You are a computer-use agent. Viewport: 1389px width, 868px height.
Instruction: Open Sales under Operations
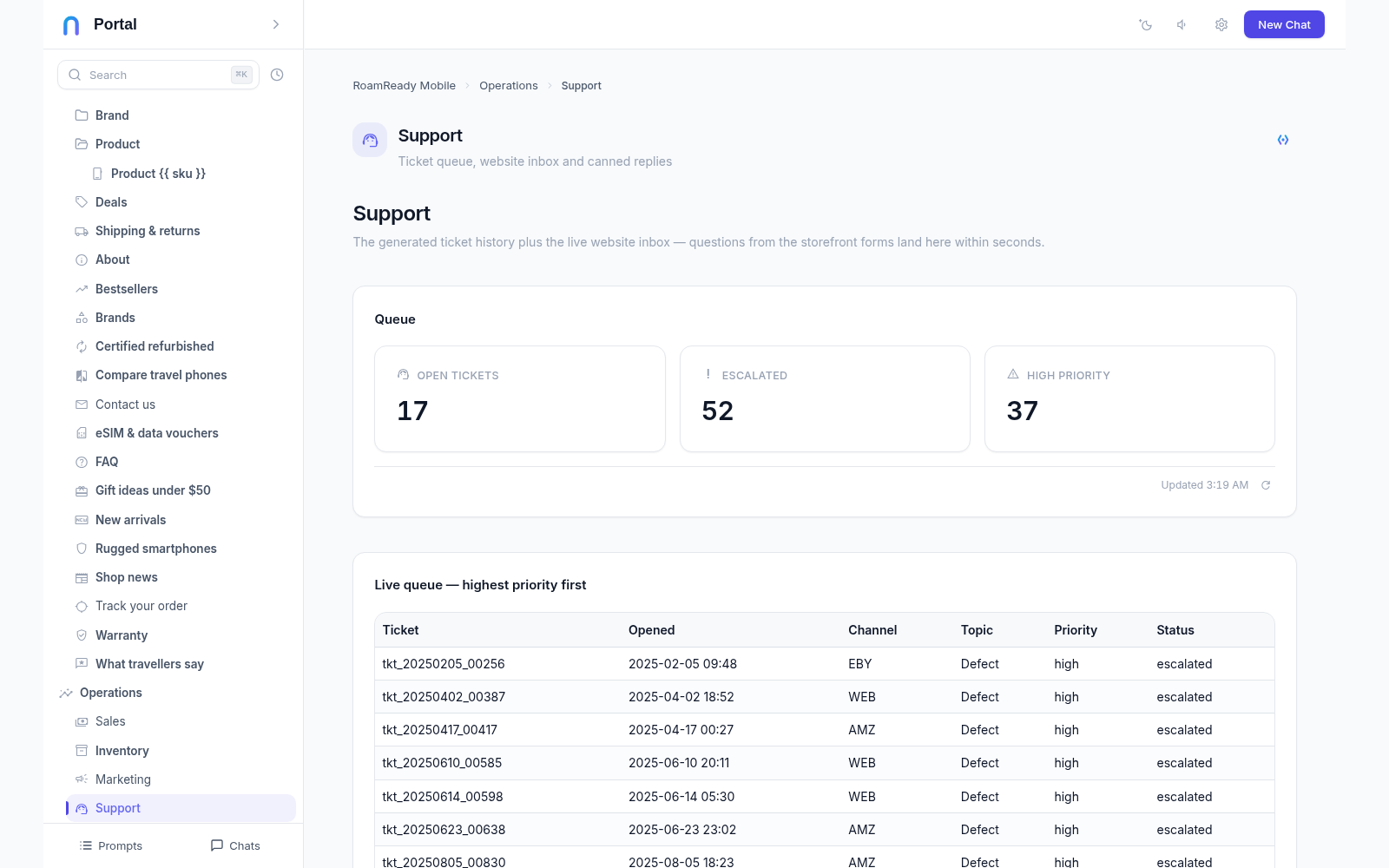(x=110, y=721)
